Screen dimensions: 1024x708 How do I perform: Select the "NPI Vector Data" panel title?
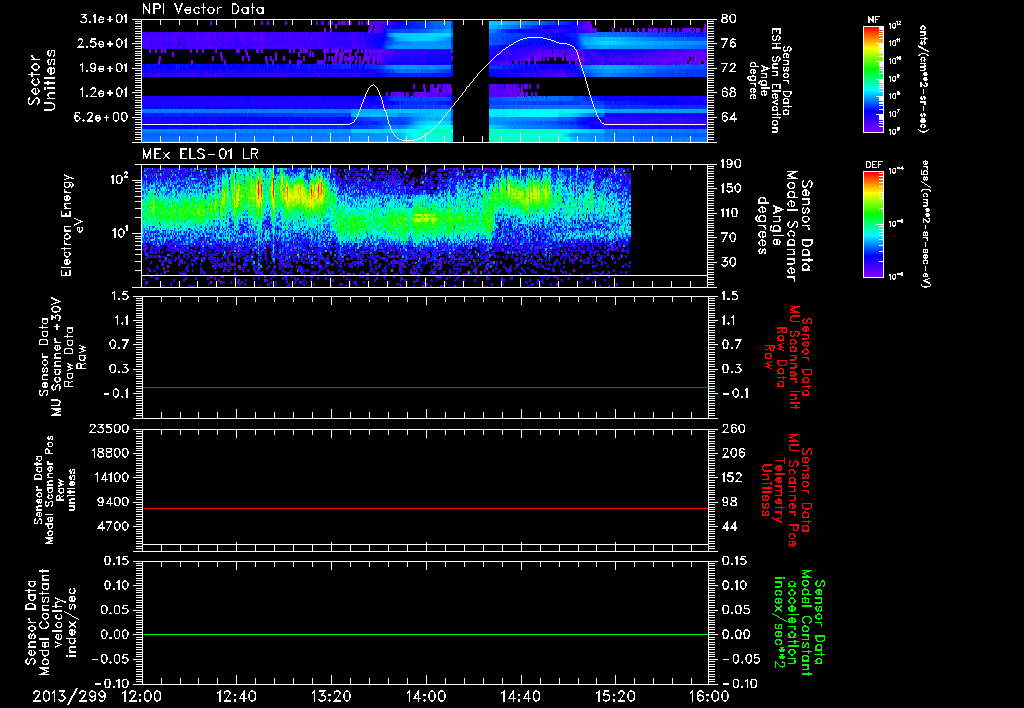(x=203, y=9)
